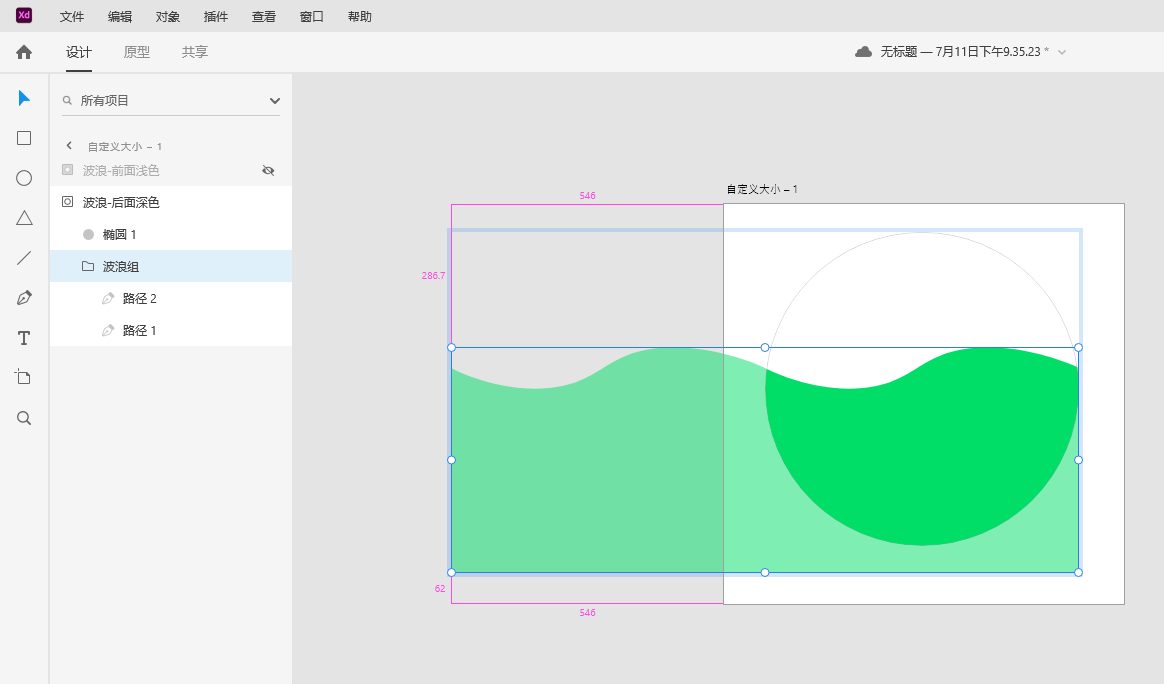
Task: Select the 波浪-后面深色 layer
Action: click(171, 202)
